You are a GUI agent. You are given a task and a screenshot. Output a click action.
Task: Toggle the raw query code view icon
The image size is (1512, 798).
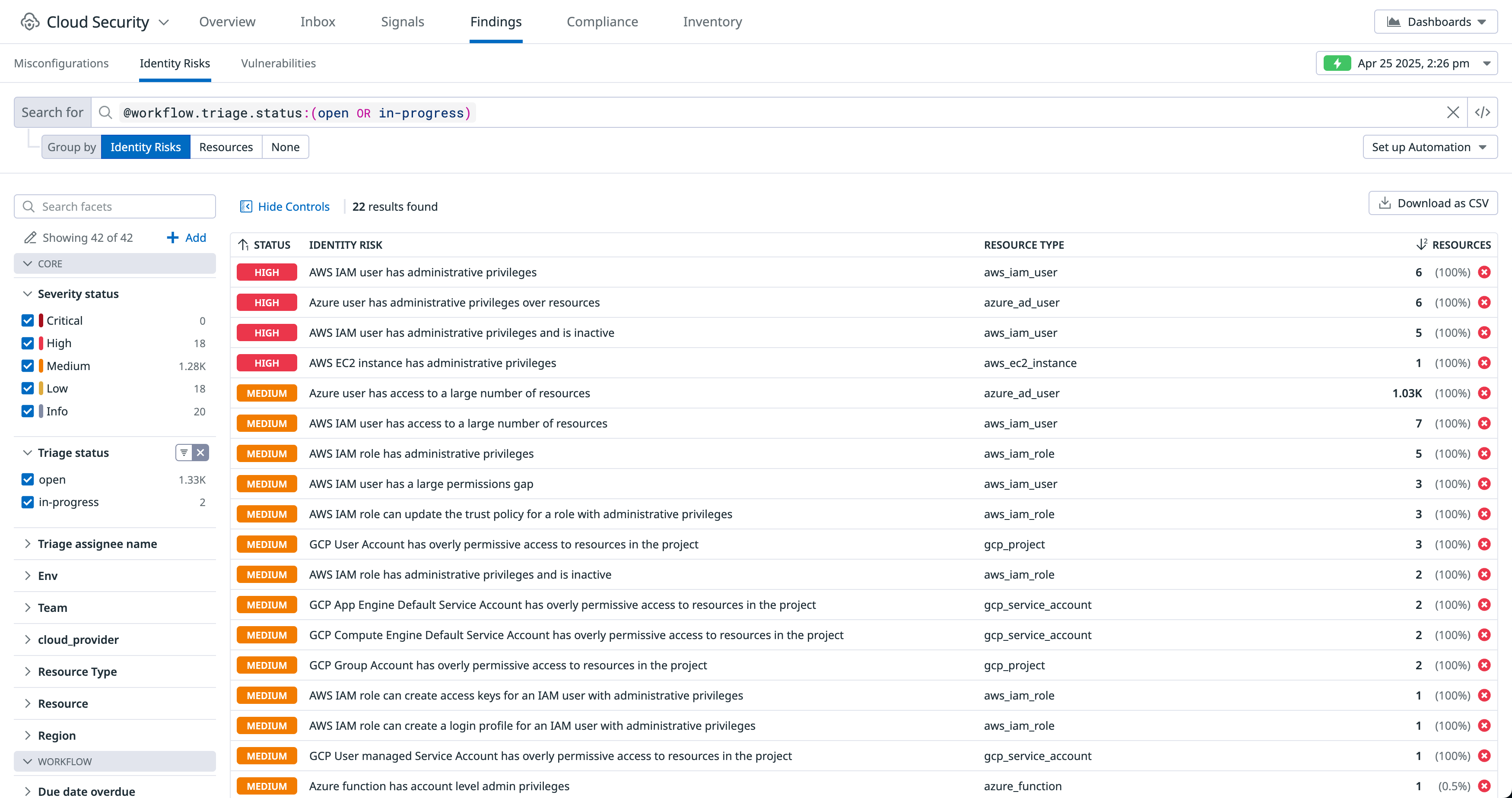[1482, 112]
